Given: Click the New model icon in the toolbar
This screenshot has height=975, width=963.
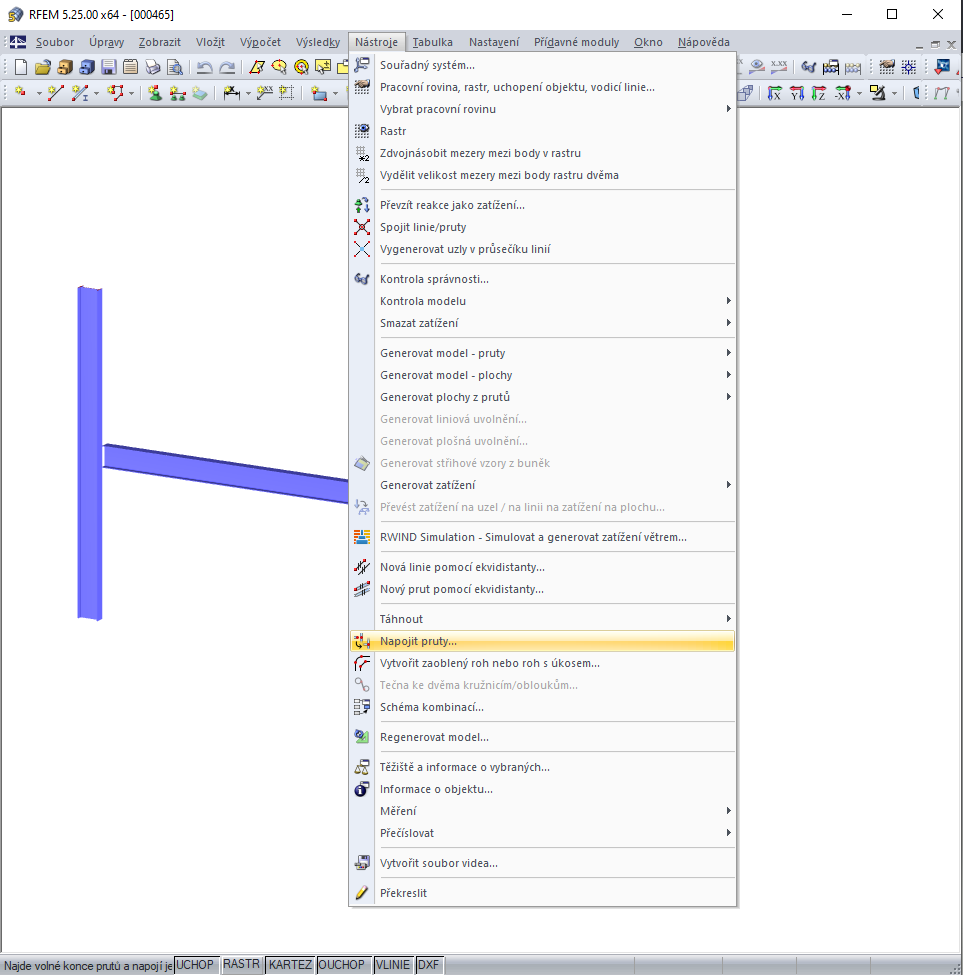Looking at the screenshot, I should point(21,67).
